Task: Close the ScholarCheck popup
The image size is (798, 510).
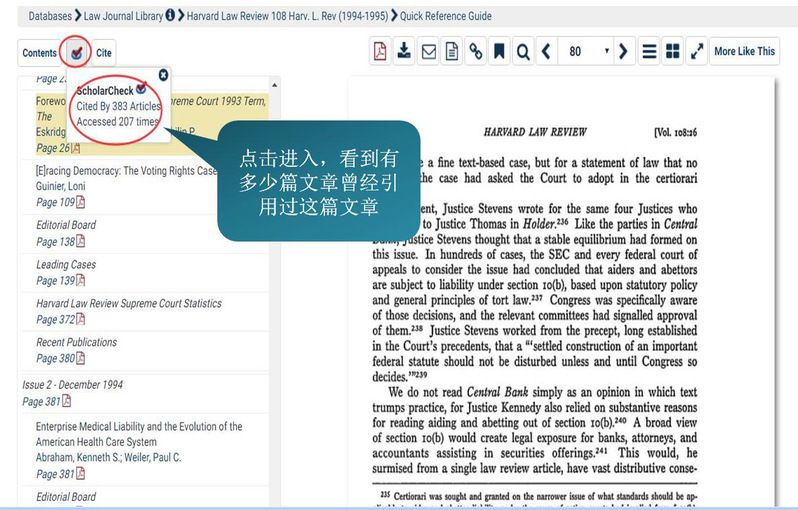Action: click(x=163, y=74)
